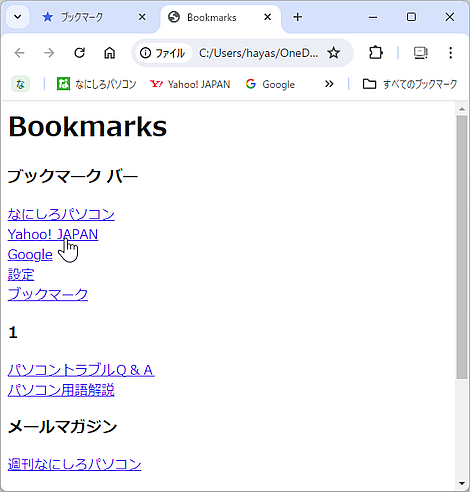The image size is (470, 492).
Task: Open なにしろパソコン in bookmarks bar
Action: click(97, 84)
